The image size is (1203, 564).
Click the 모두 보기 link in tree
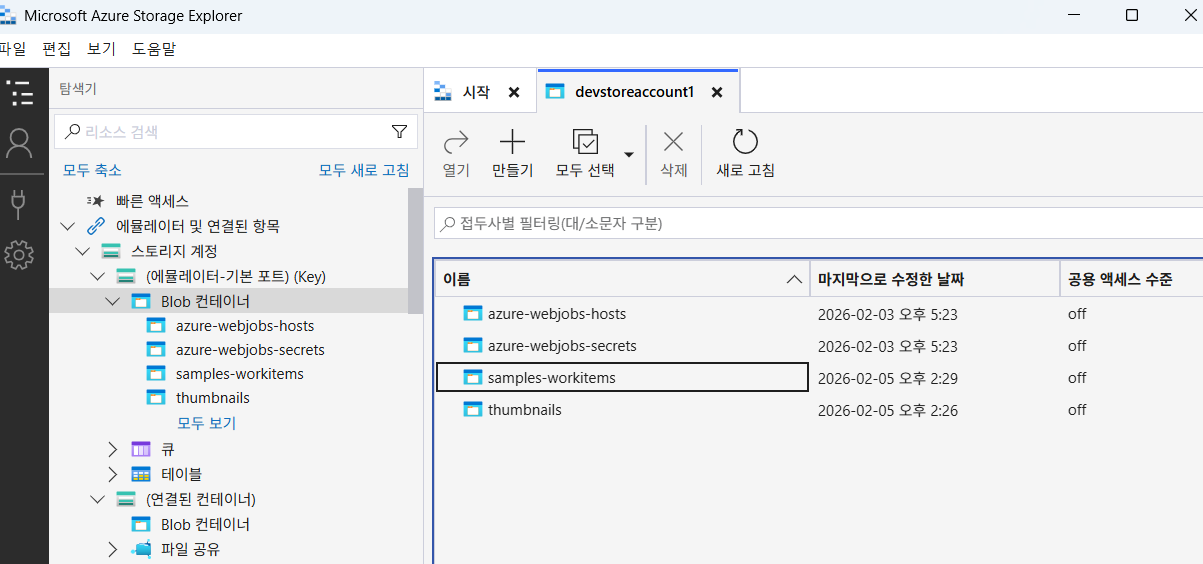(207, 423)
